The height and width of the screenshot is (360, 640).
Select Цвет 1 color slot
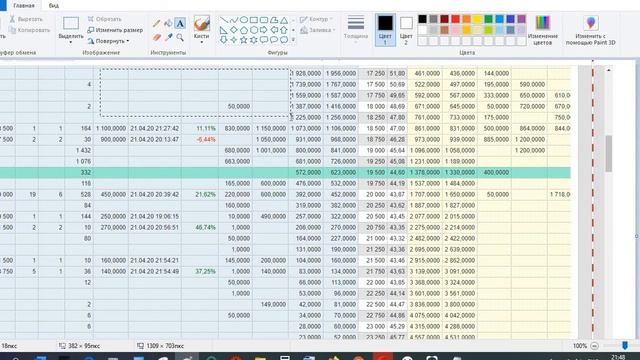pos(385,29)
